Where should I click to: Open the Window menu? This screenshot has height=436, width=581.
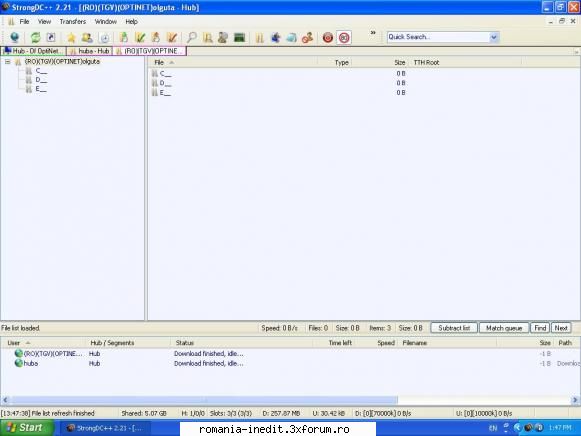(106, 21)
